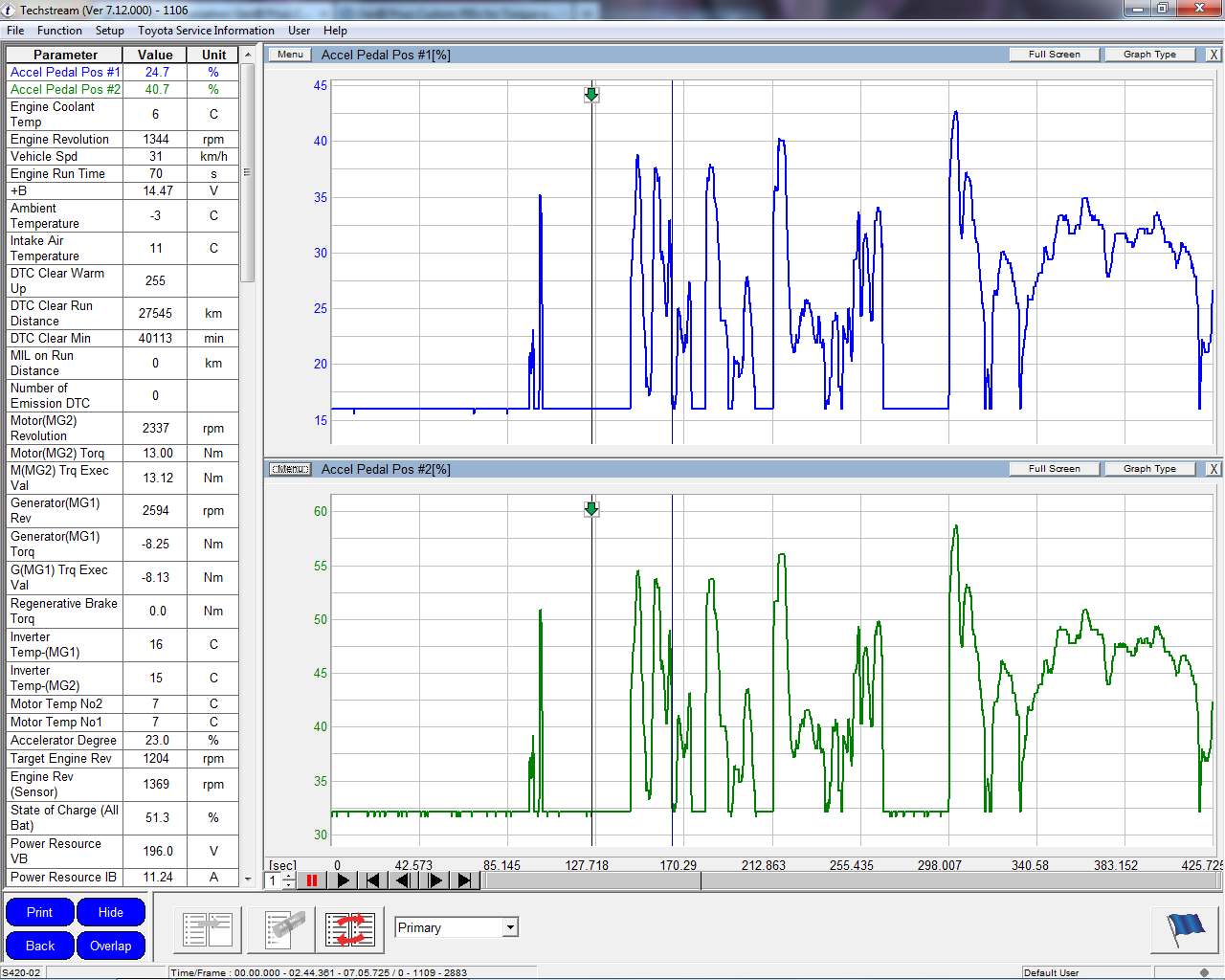Open Menu of the Accel Pedal Pos #2 graph
The height and width of the screenshot is (980, 1225).
290,469
